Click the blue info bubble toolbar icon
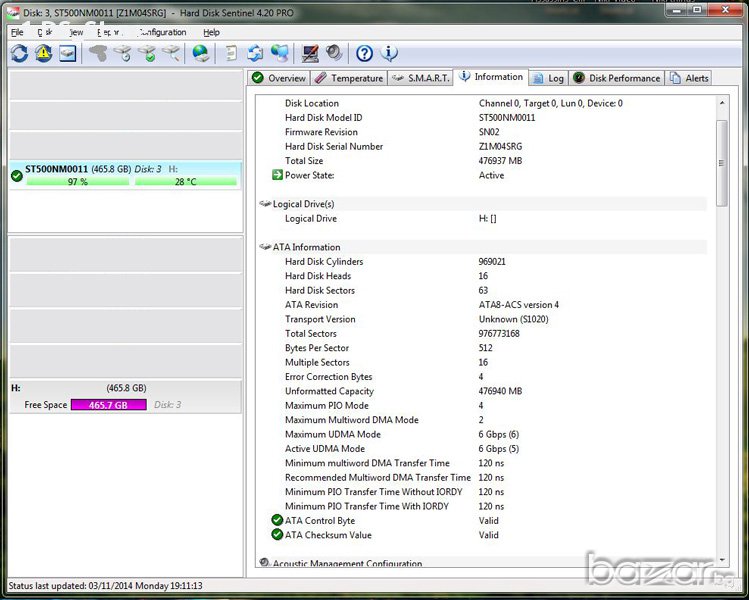Screen dimensions: 749x600 pyautogui.click(x=389, y=54)
